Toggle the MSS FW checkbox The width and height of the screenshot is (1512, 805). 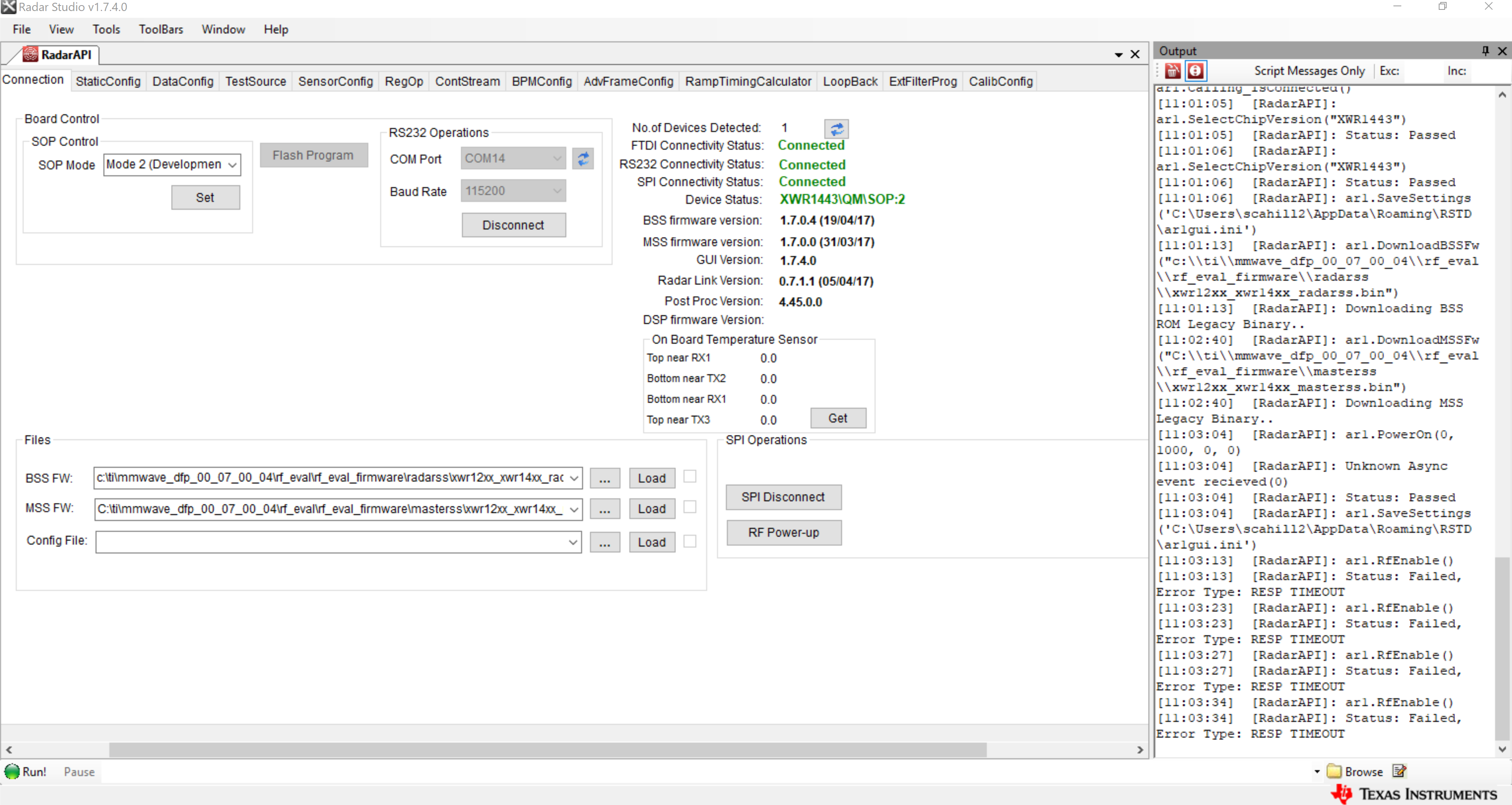(x=690, y=506)
